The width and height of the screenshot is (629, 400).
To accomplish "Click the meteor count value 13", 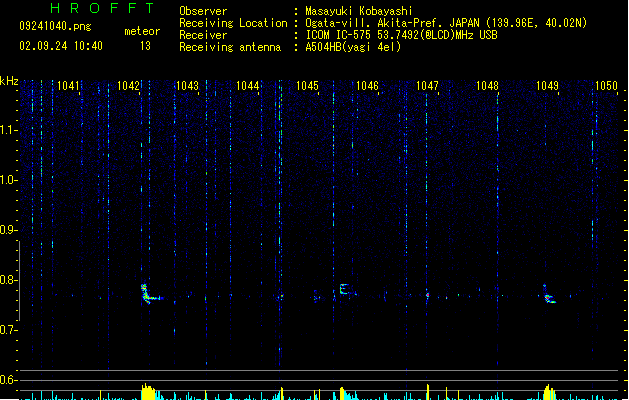I will click(145, 46).
